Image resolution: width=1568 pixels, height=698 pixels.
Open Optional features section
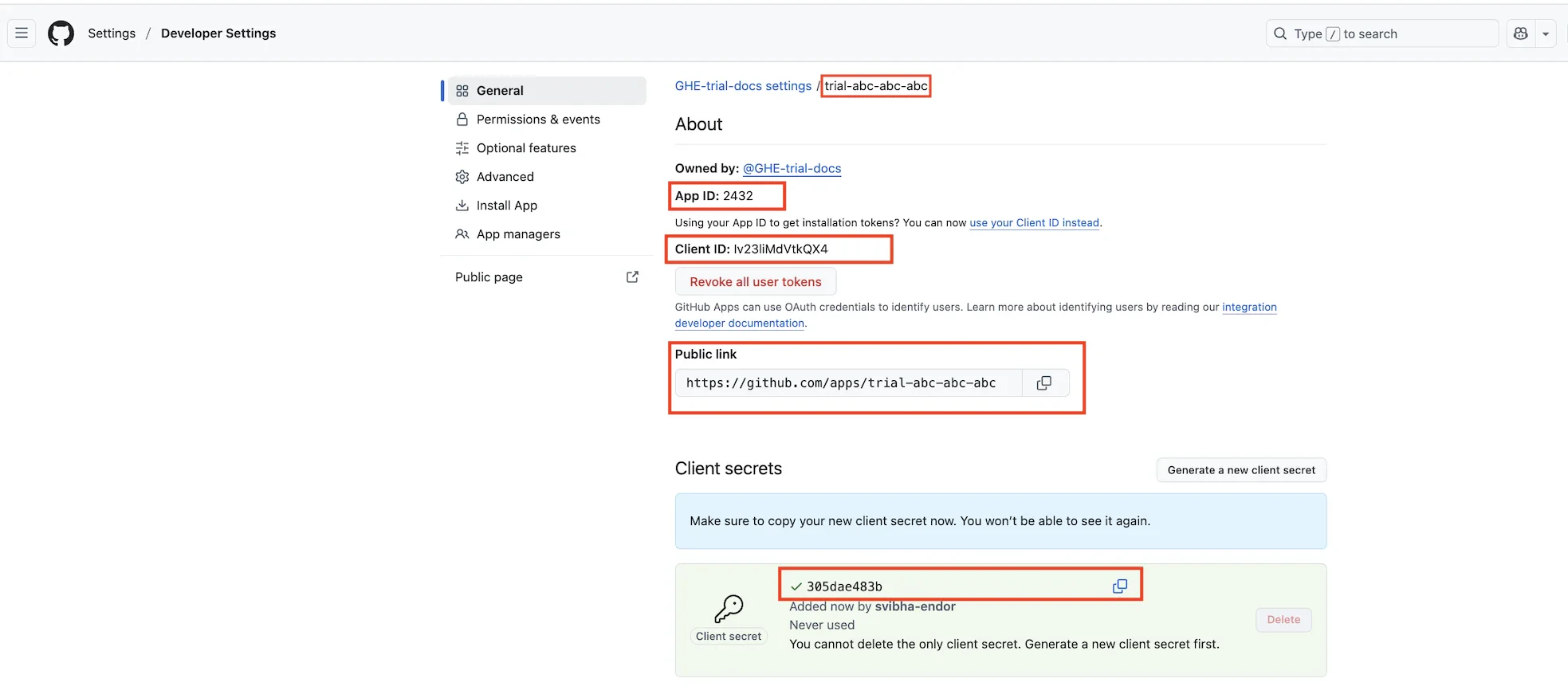pos(547,148)
